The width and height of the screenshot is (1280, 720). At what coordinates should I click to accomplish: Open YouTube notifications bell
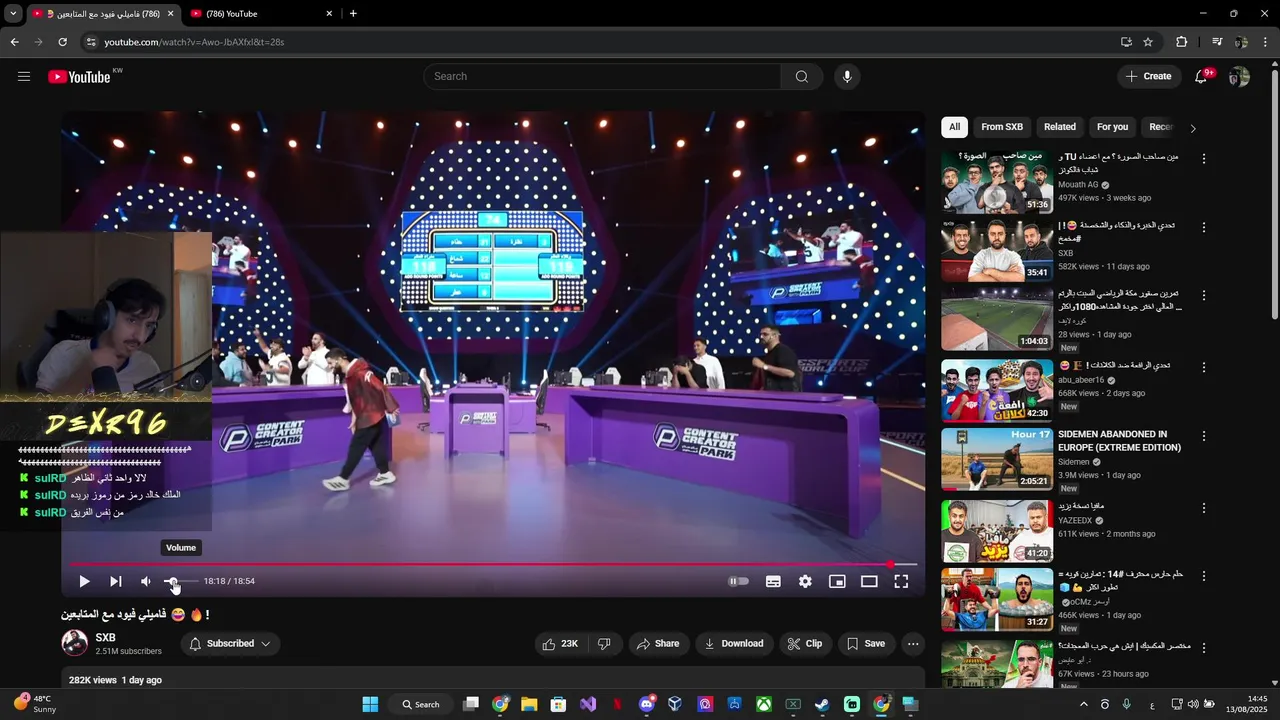click(1201, 77)
